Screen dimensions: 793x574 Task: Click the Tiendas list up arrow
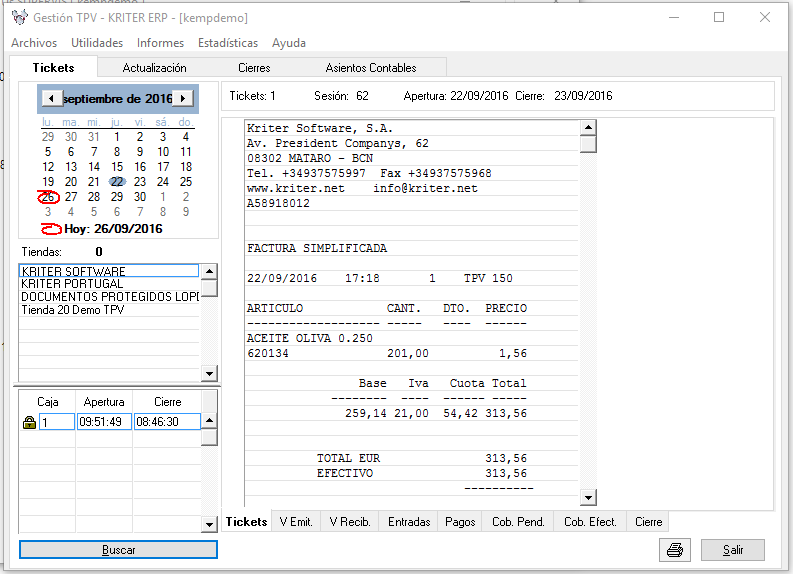pyautogui.click(x=209, y=272)
